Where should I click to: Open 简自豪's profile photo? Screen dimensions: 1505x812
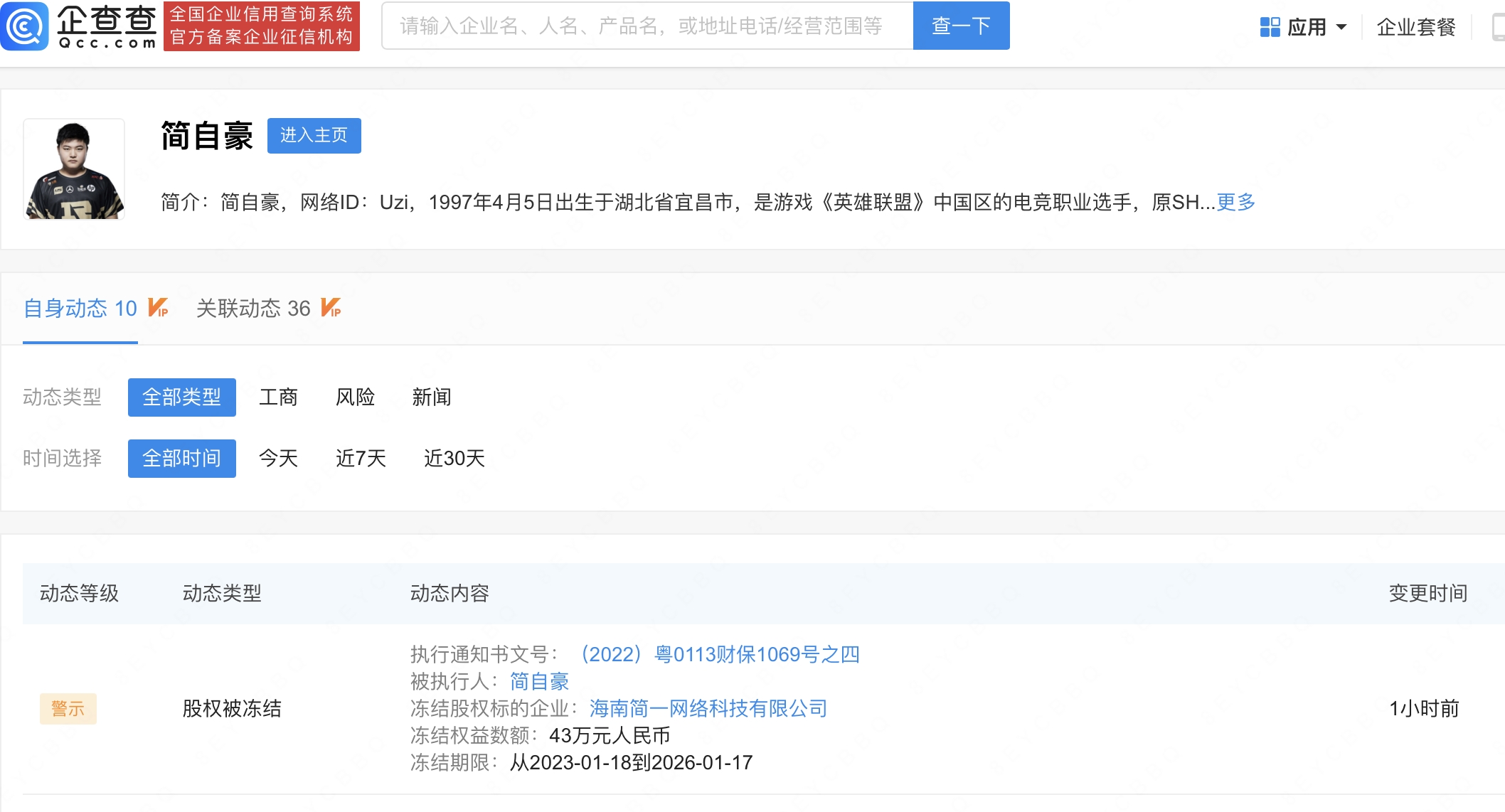coord(74,169)
